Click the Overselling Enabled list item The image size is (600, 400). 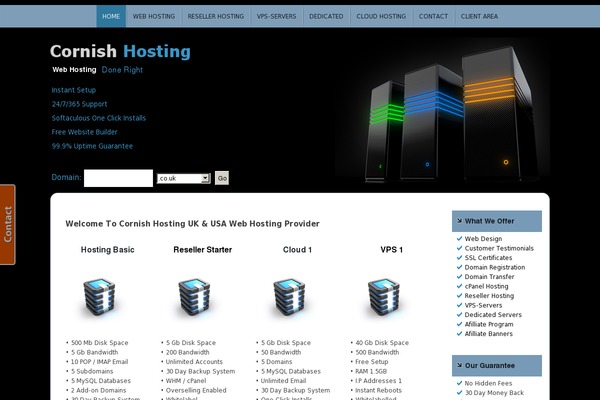(x=196, y=390)
